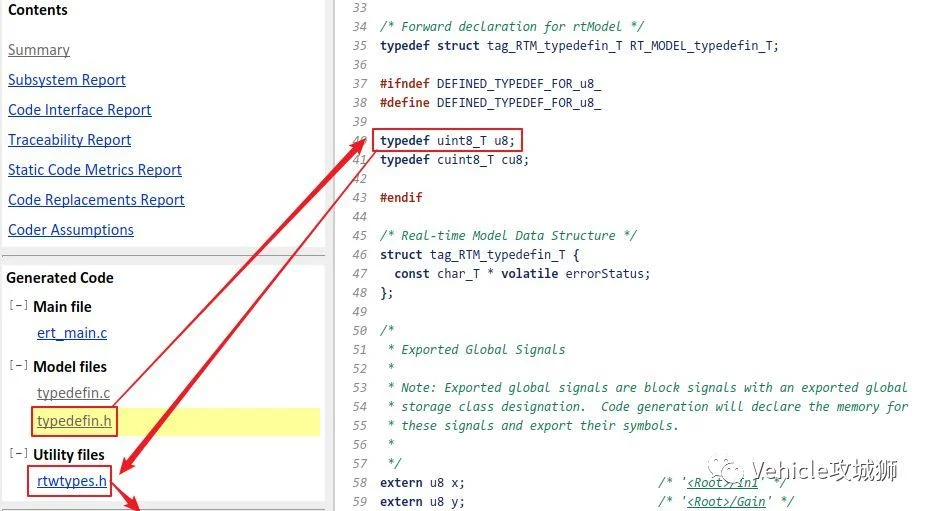Click the 'extern u8 x;' line
Viewport: 927px width, 511px height.
tap(423, 483)
